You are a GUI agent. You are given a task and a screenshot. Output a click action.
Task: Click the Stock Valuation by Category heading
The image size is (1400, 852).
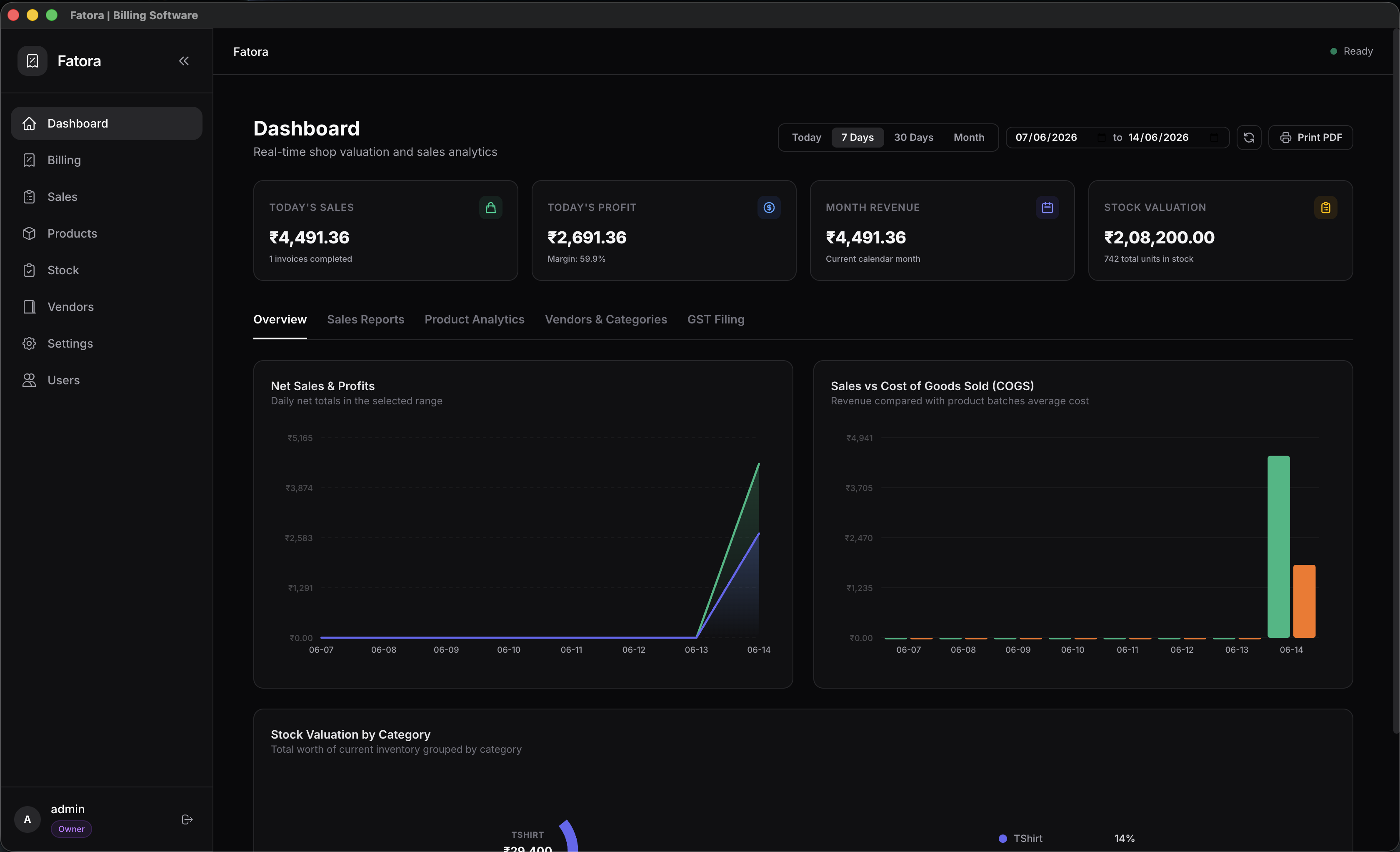pos(350,734)
